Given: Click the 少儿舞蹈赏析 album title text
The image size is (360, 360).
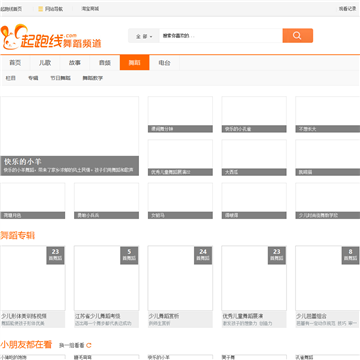Looking at the screenshot, I should click(x=164, y=316).
